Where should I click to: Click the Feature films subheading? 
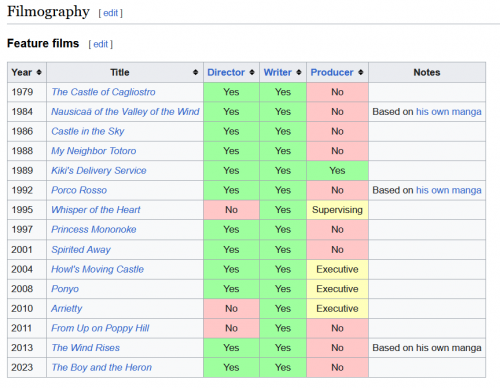click(x=43, y=43)
